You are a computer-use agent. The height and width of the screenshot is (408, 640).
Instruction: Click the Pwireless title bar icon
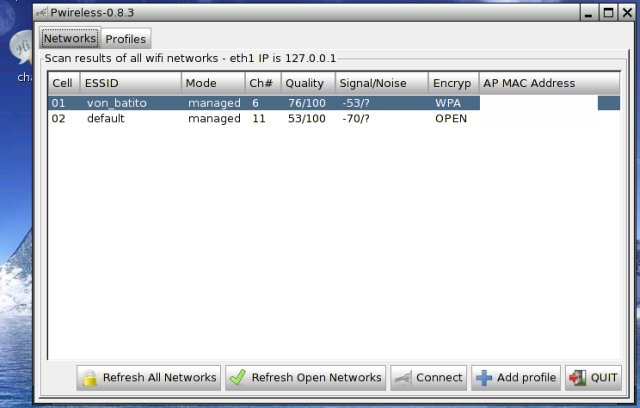[x=42, y=13]
